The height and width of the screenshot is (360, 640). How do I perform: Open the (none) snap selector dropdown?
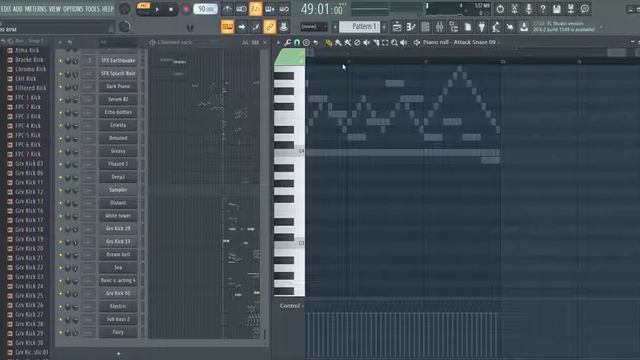click(313, 27)
